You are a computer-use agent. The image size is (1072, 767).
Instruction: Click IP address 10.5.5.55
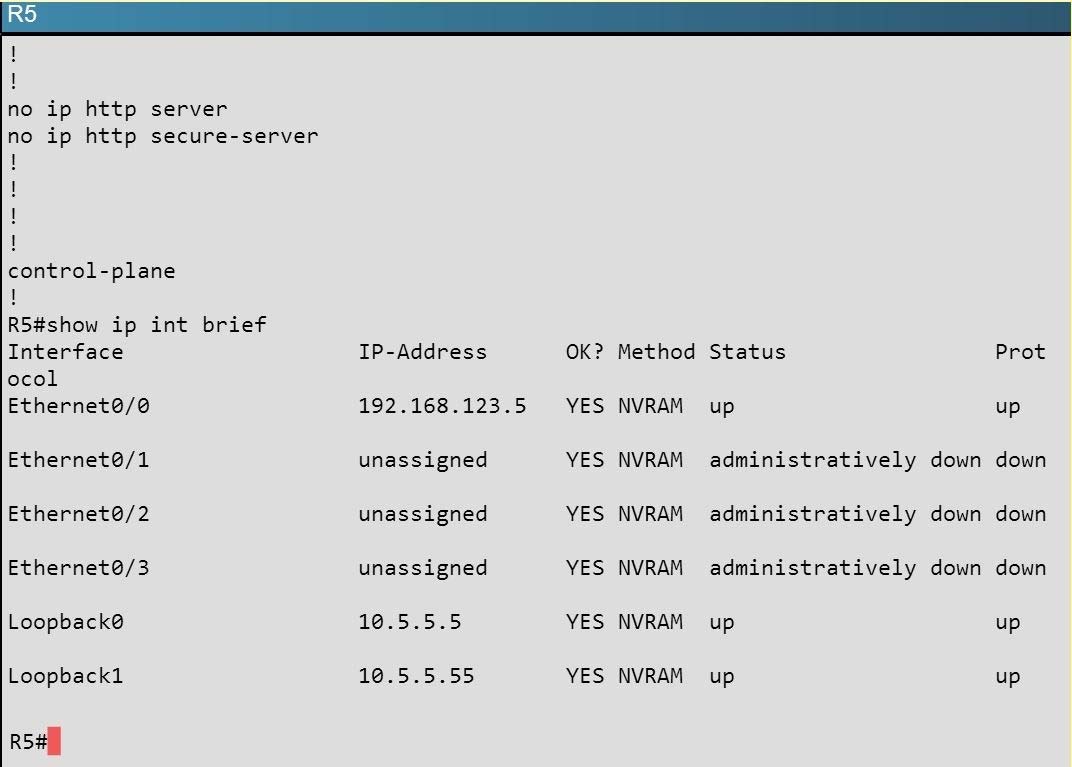pos(416,676)
